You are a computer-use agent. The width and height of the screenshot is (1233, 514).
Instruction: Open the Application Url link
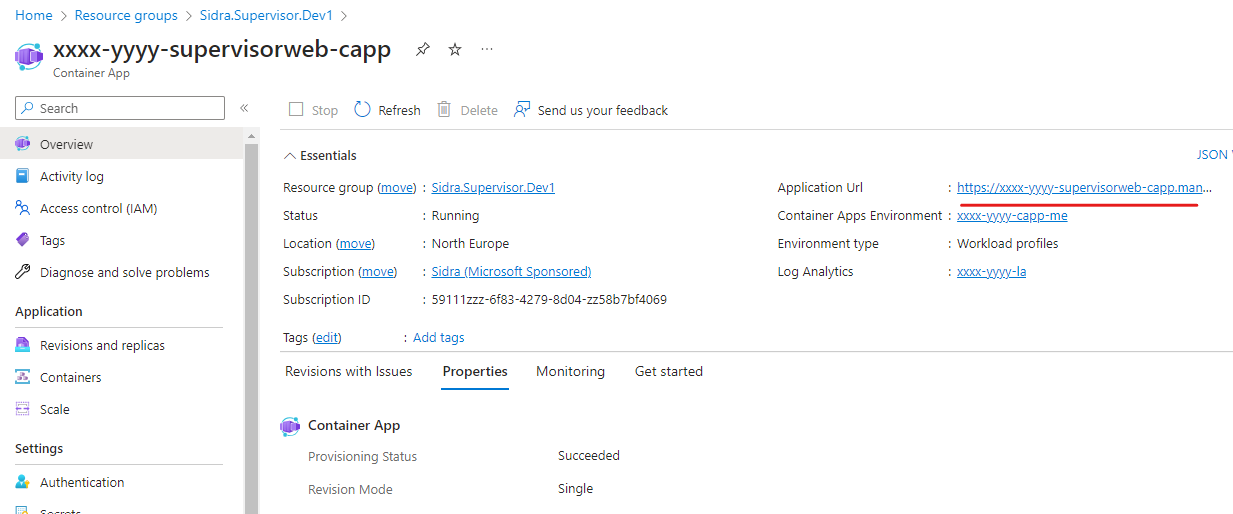tap(1084, 187)
